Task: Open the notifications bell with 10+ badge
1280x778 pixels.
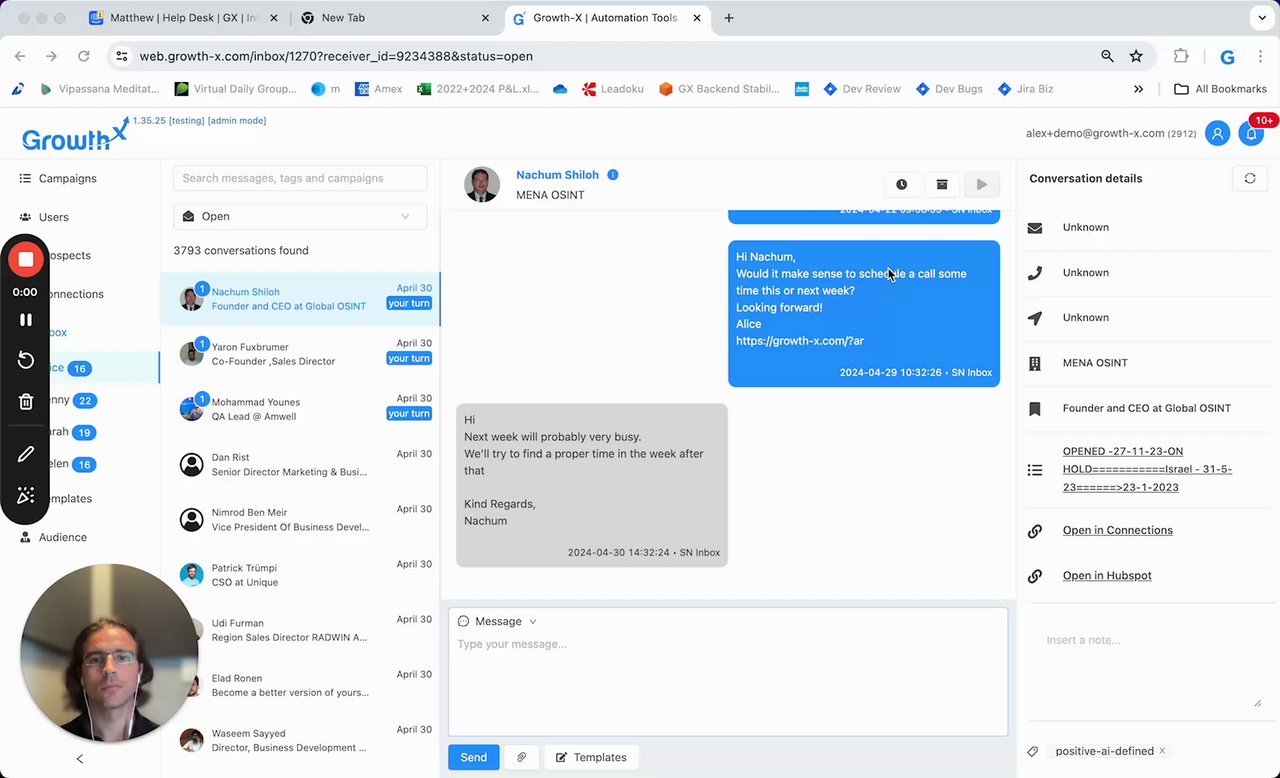Action: click(x=1250, y=133)
